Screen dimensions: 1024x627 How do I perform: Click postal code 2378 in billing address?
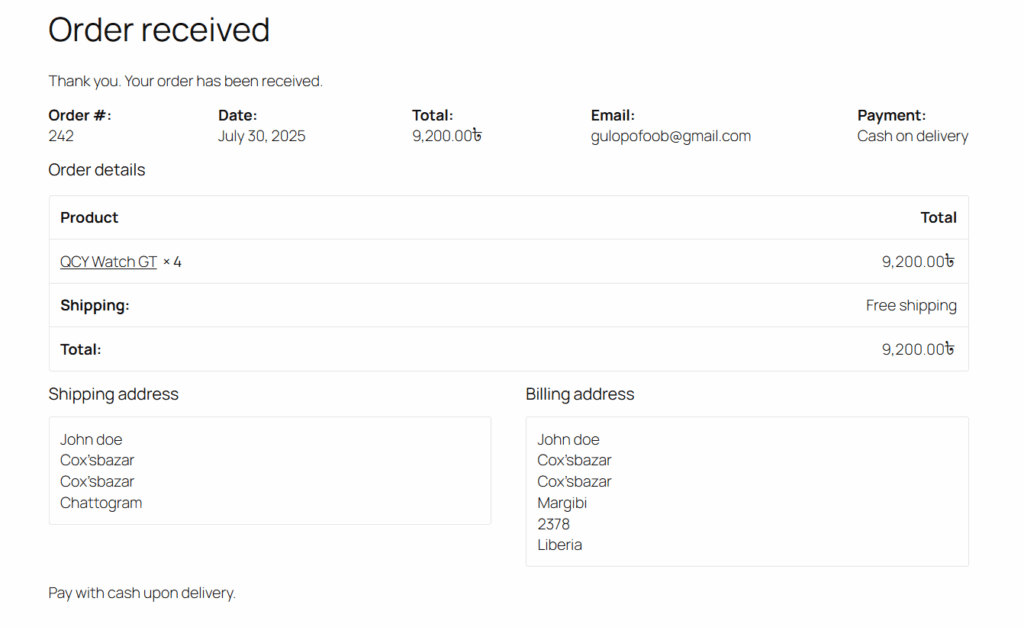coord(553,524)
